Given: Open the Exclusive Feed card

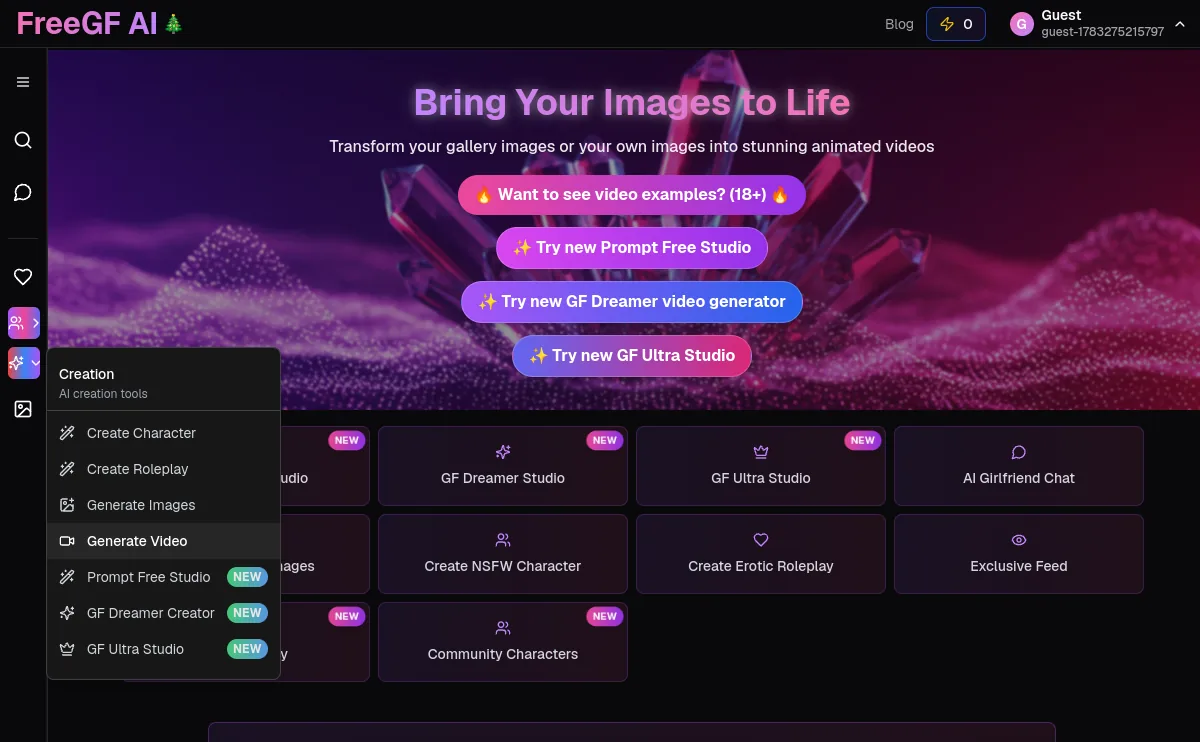Looking at the screenshot, I should [x=1019, y=554].
